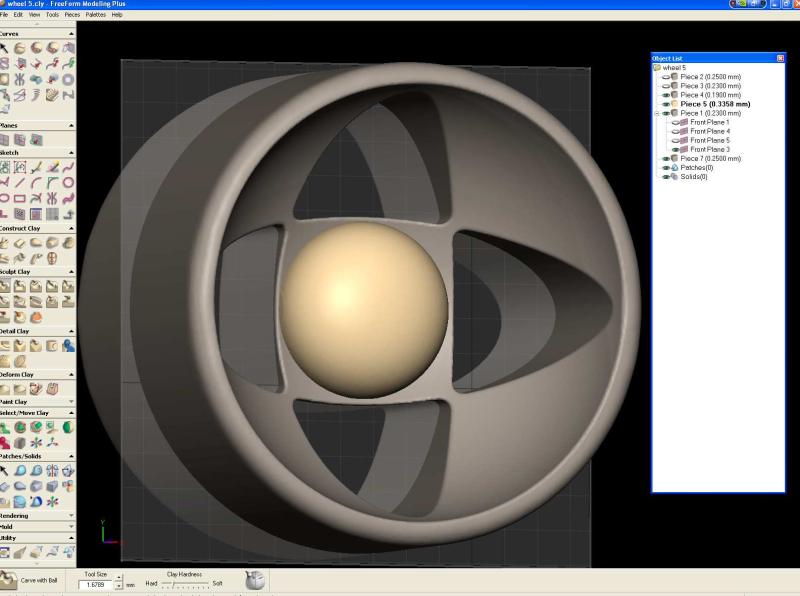Click the Tool Size input field
Viewport: 800px width, 596px height.
95,583
